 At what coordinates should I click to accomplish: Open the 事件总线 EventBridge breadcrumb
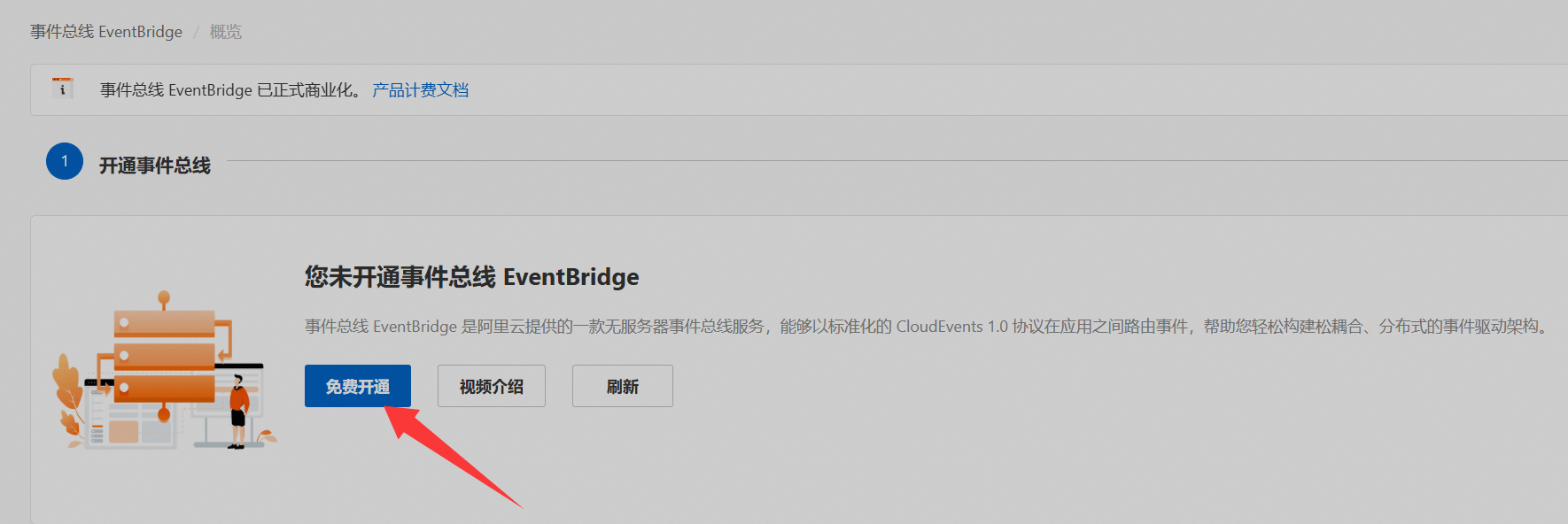pos(106,32)
